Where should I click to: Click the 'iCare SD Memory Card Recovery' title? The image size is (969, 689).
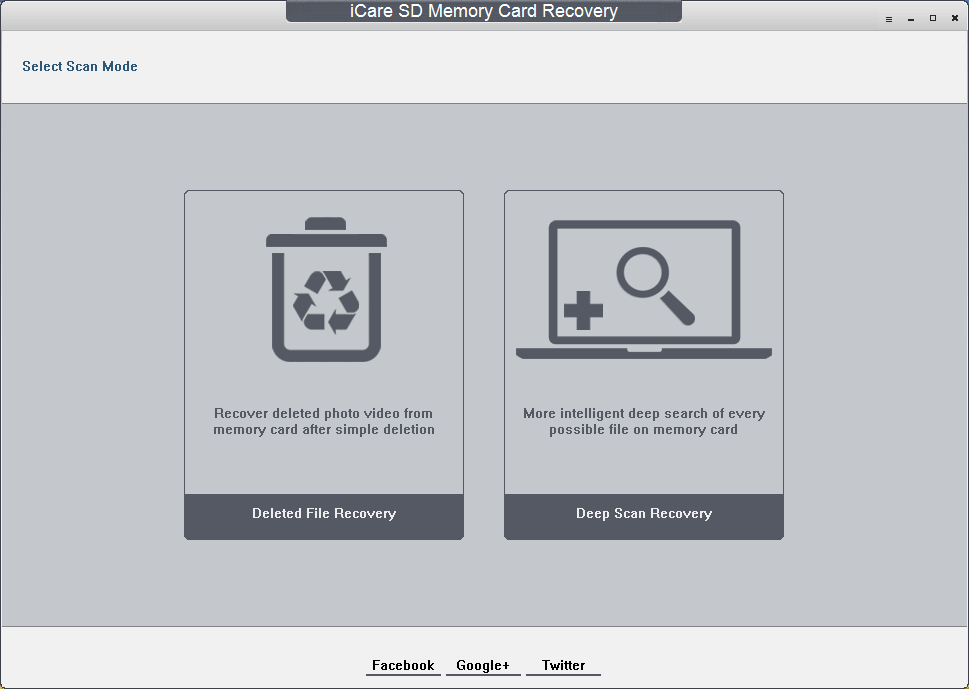click(484, 11)
